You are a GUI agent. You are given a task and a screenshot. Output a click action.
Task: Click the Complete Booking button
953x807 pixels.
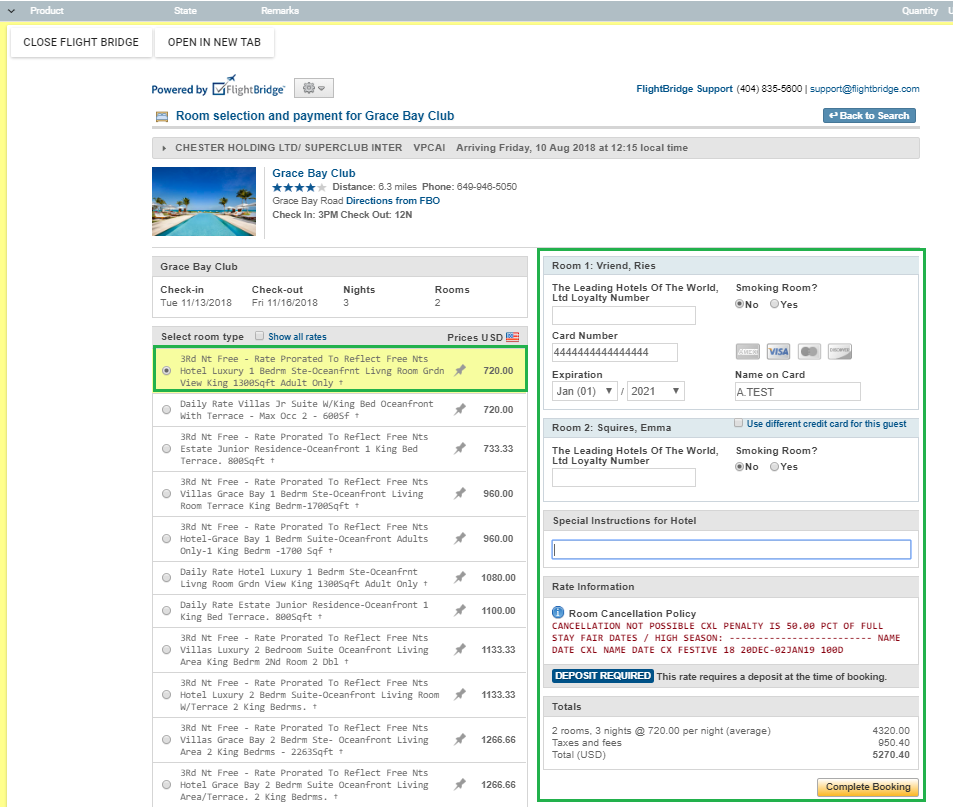868,787
